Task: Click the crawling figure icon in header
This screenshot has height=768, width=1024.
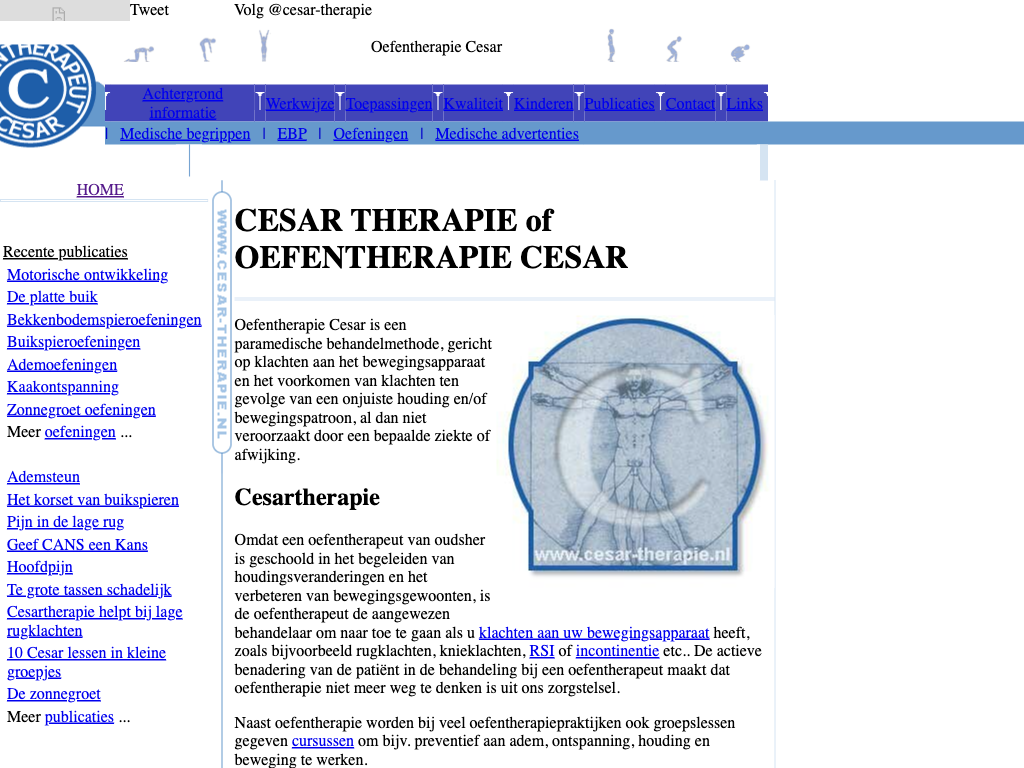Action: [139, 52]
